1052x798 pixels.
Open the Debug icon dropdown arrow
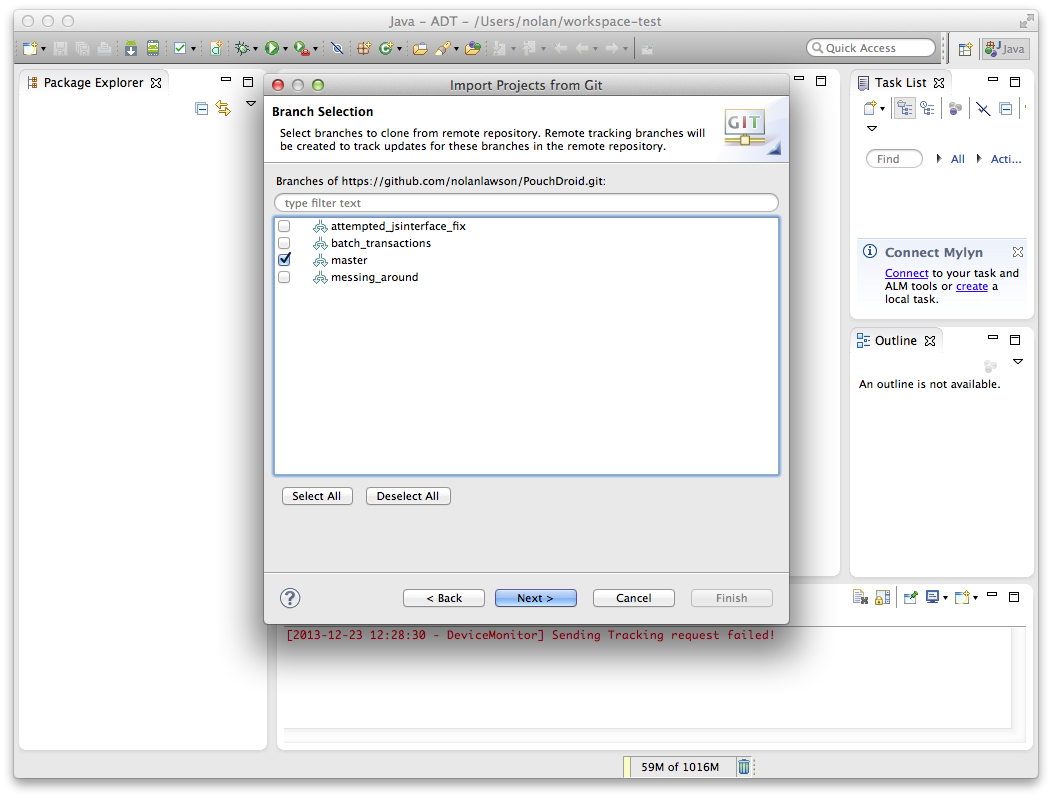point(255,49)
